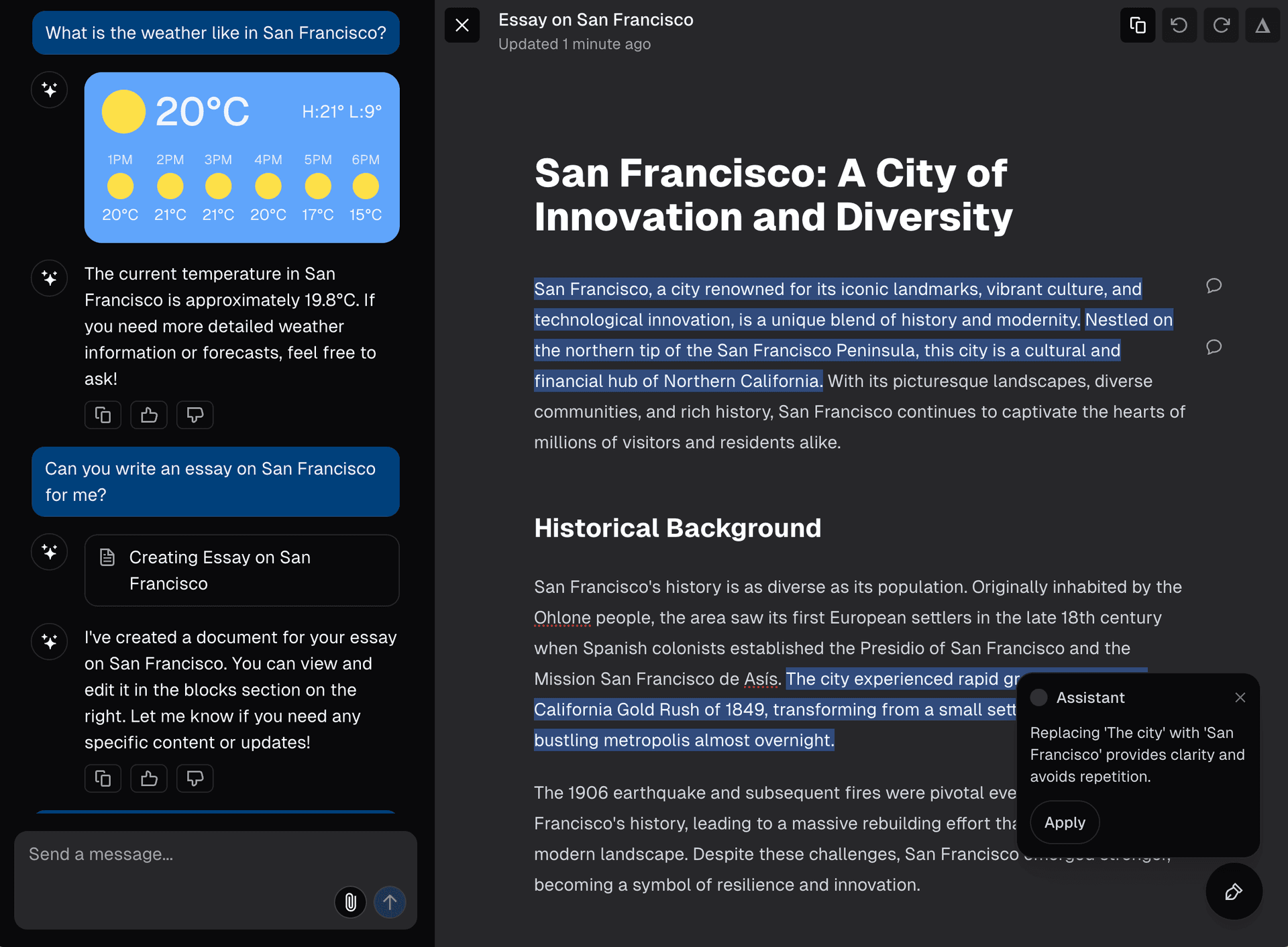
Task: Click the San Francisco weather forecast card
Action: coord(241,158)
